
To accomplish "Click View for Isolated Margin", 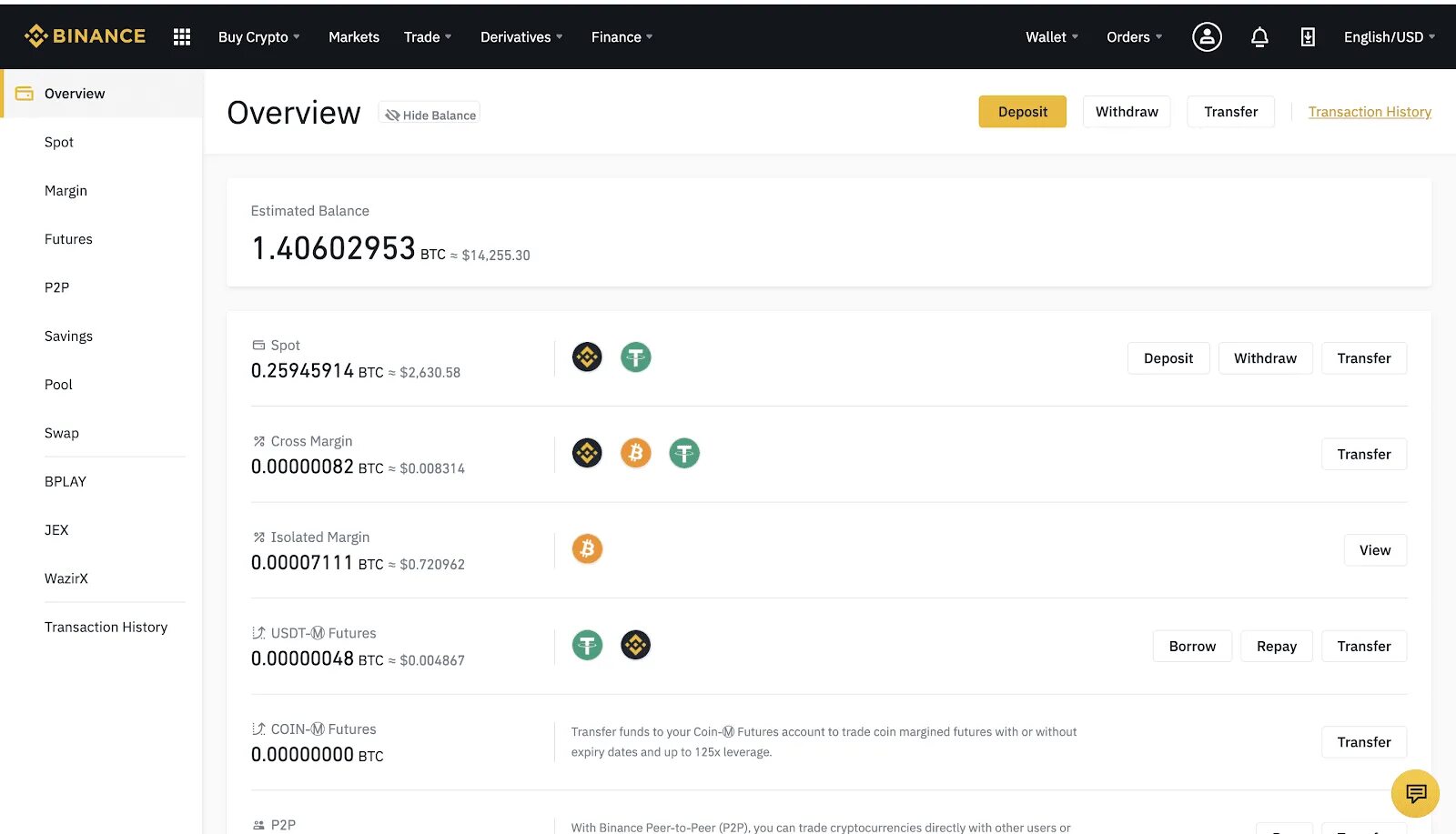I will tap(1375, 549).
